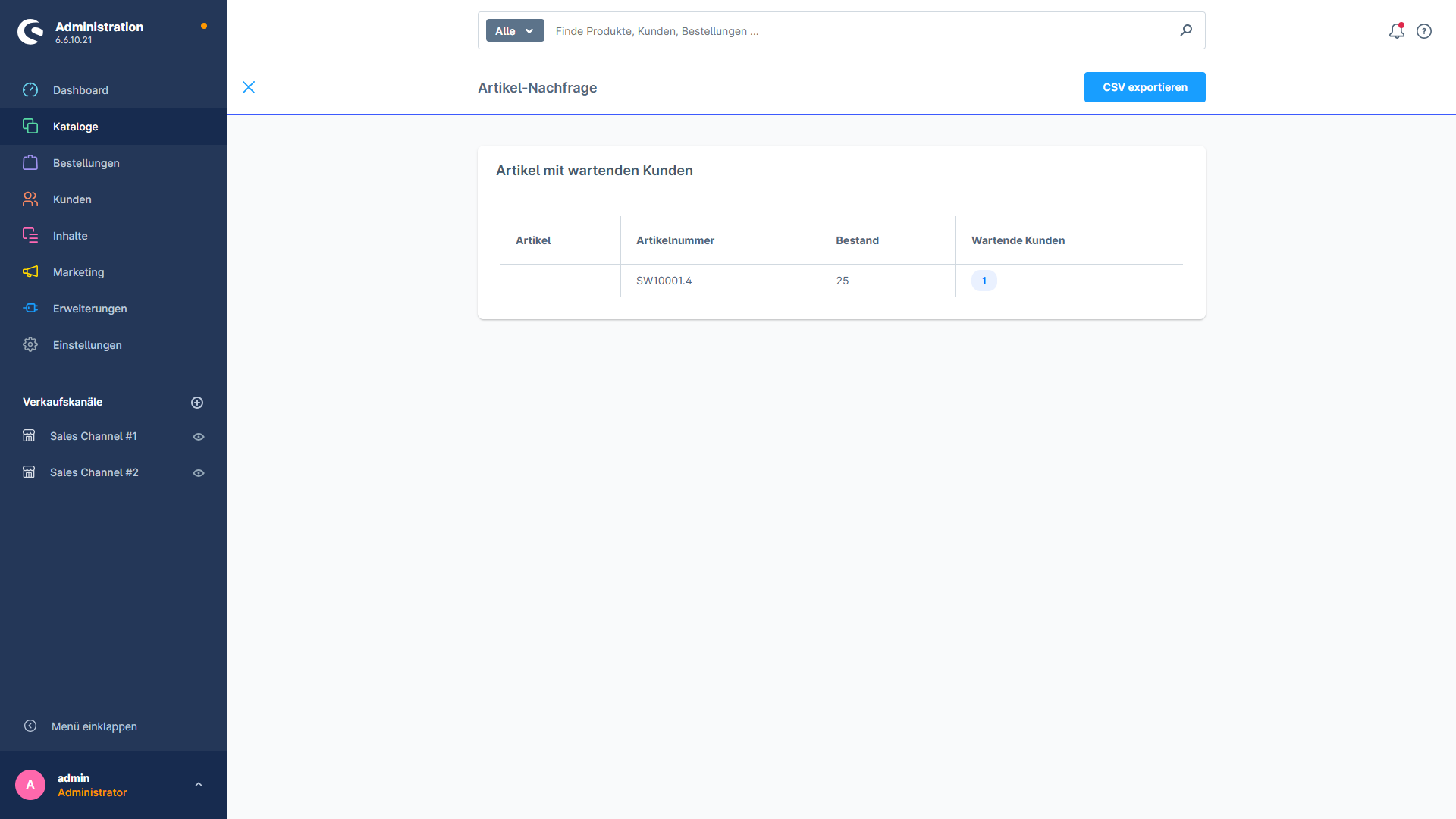This screenshot has width=1456, height=819.
Task: Click the waiting customers badge showing 1
Action: (x=984, y=281)
